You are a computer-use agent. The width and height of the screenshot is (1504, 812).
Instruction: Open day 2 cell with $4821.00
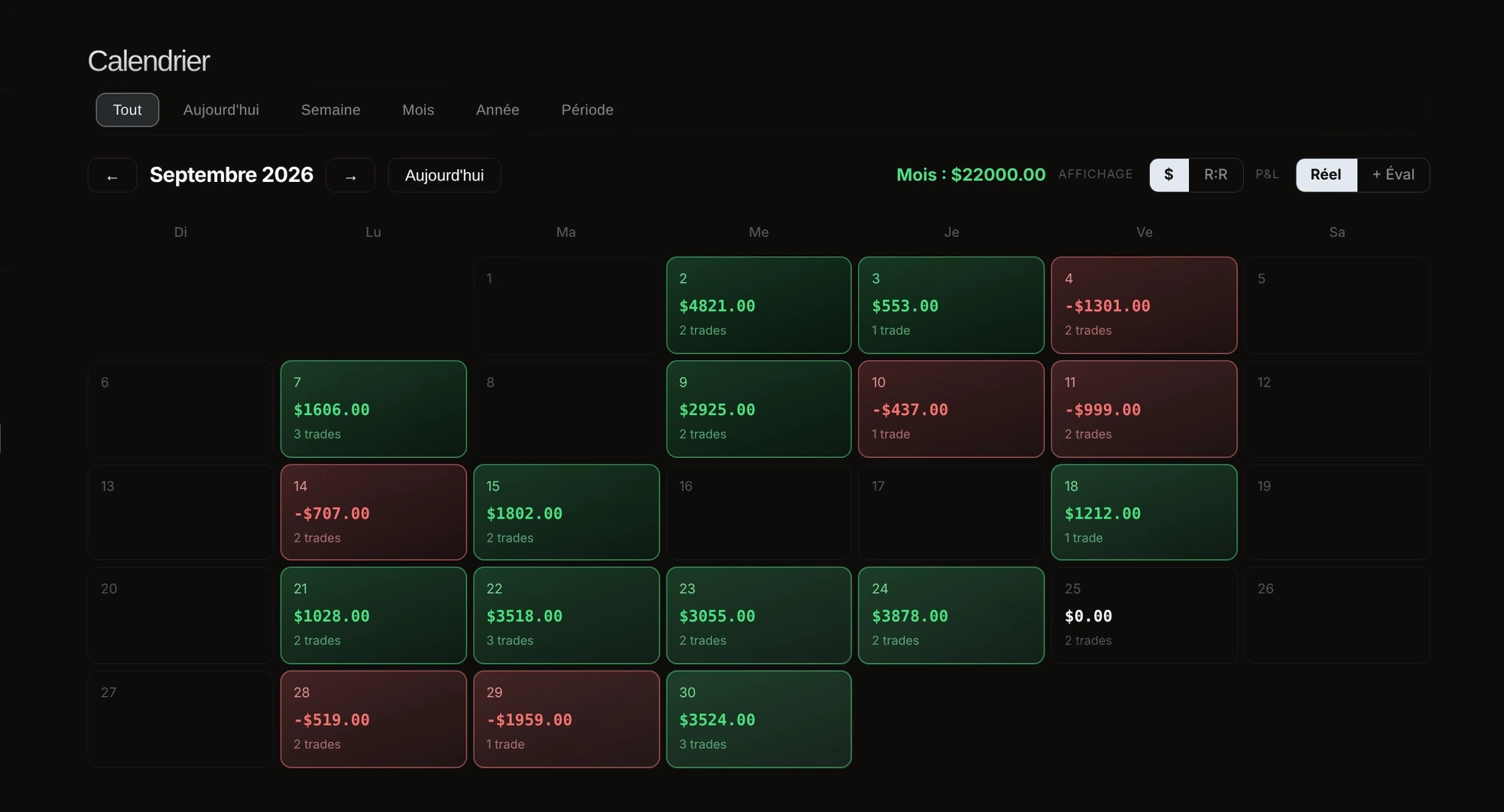759,305
